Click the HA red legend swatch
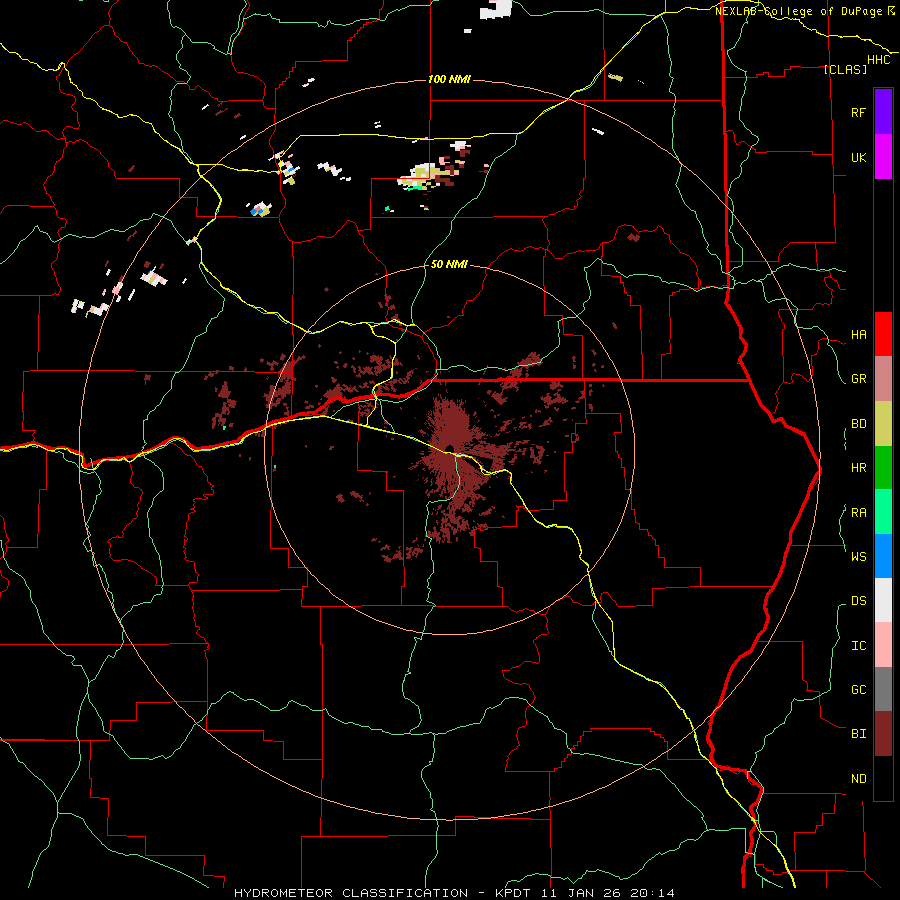Image resolution: width=900 pixels, height=900 pixels. click(883, 334)
